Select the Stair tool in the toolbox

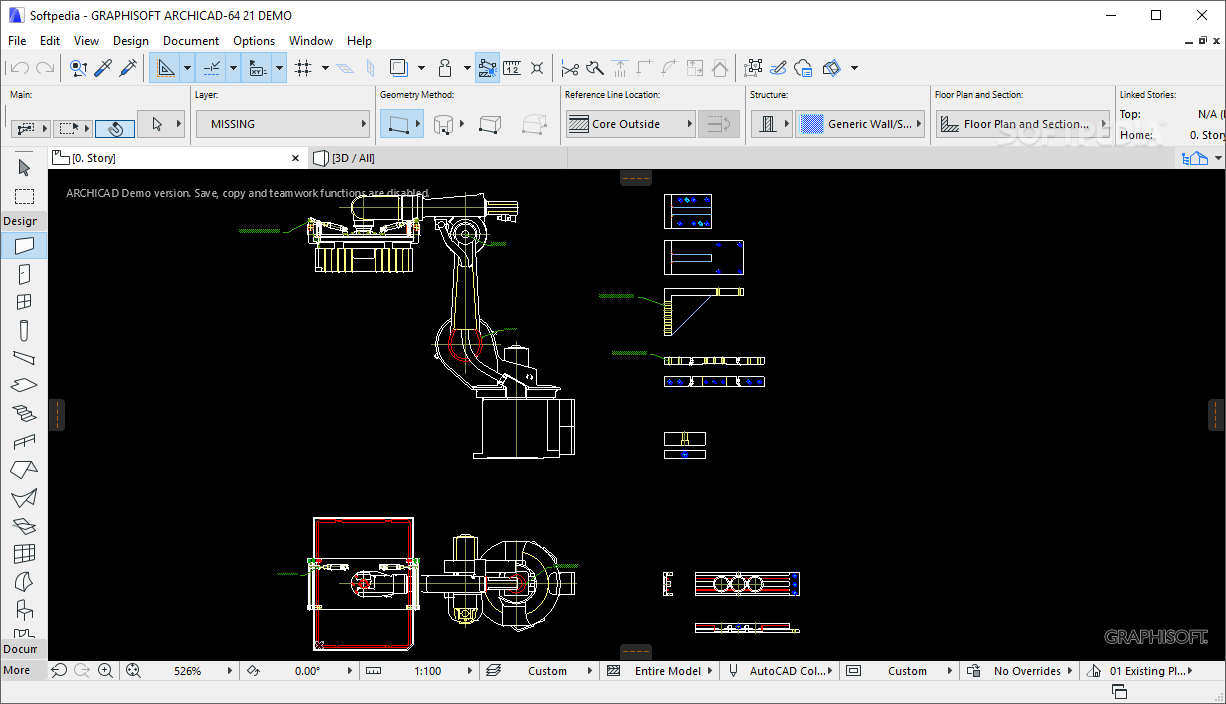(x=25, y=413)
